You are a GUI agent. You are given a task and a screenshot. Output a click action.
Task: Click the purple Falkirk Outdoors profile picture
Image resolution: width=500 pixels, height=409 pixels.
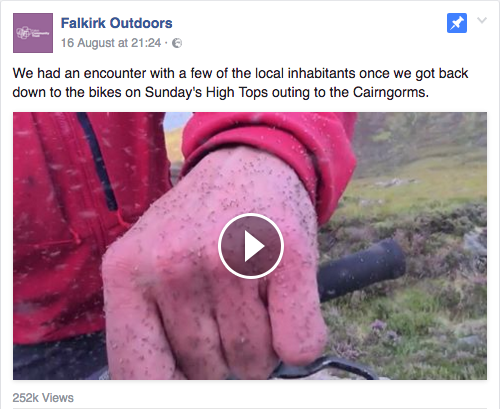pos(33,33)
